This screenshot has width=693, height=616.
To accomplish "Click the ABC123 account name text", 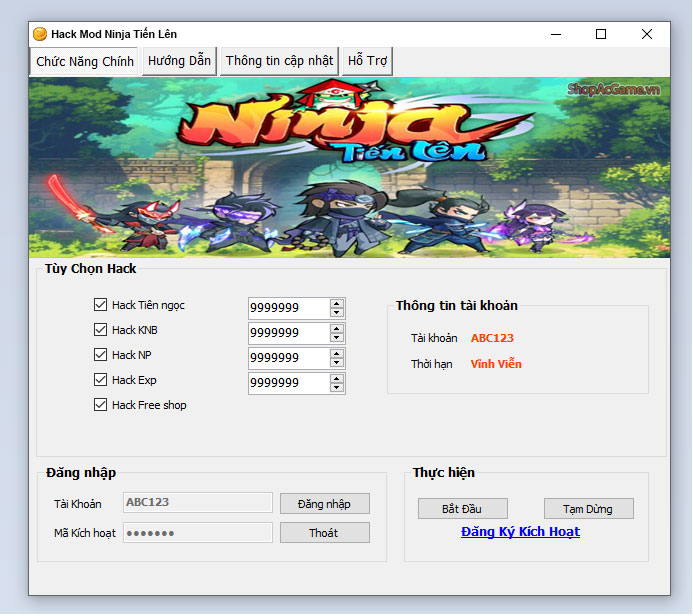I will pyautogui.click(x=492, y=338).
